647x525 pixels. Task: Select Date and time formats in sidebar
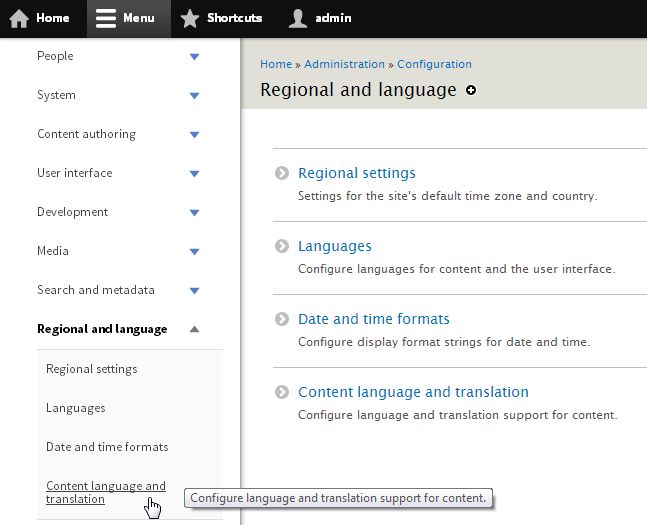[107, 447]
